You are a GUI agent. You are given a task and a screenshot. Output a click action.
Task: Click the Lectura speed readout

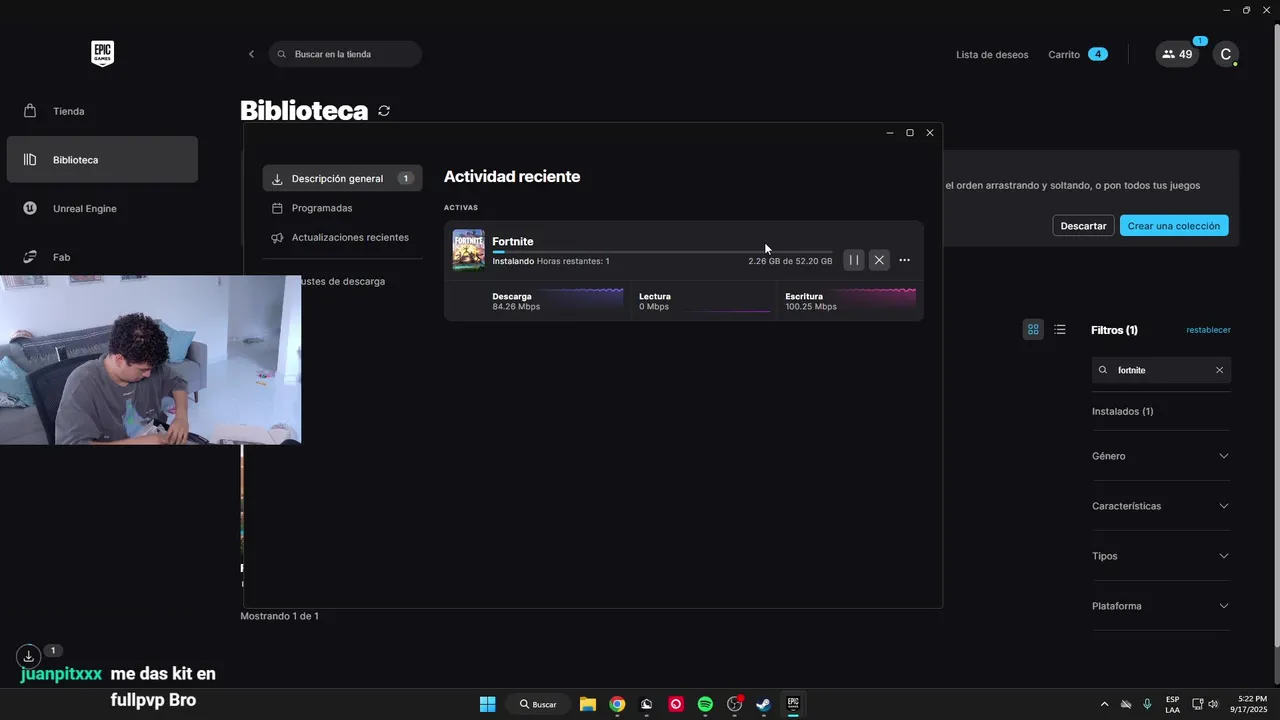click(654, 302)
